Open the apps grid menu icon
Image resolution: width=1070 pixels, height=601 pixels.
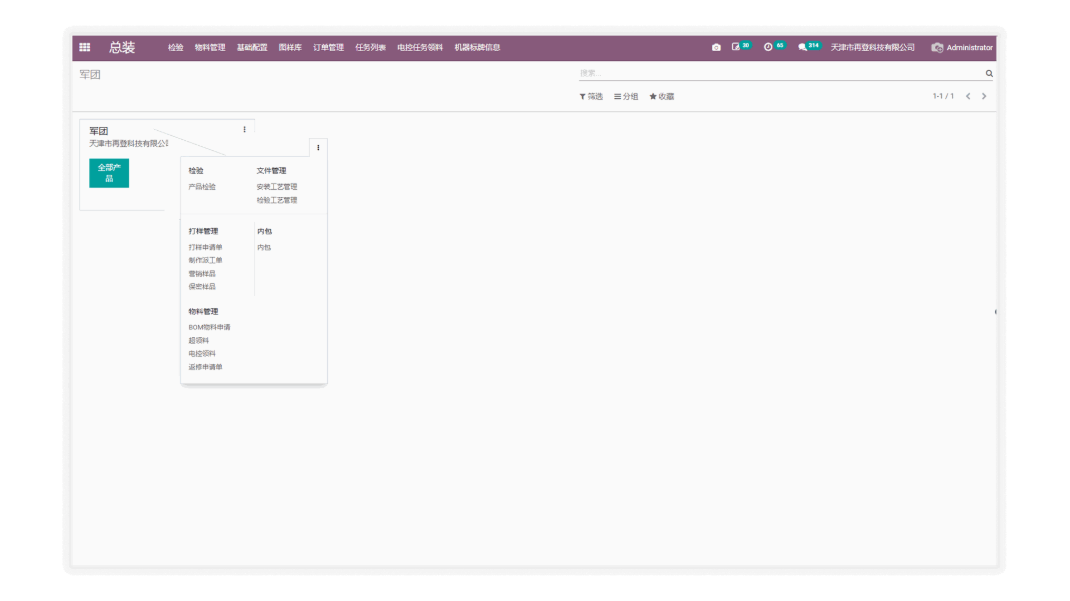tap(85, 47)
